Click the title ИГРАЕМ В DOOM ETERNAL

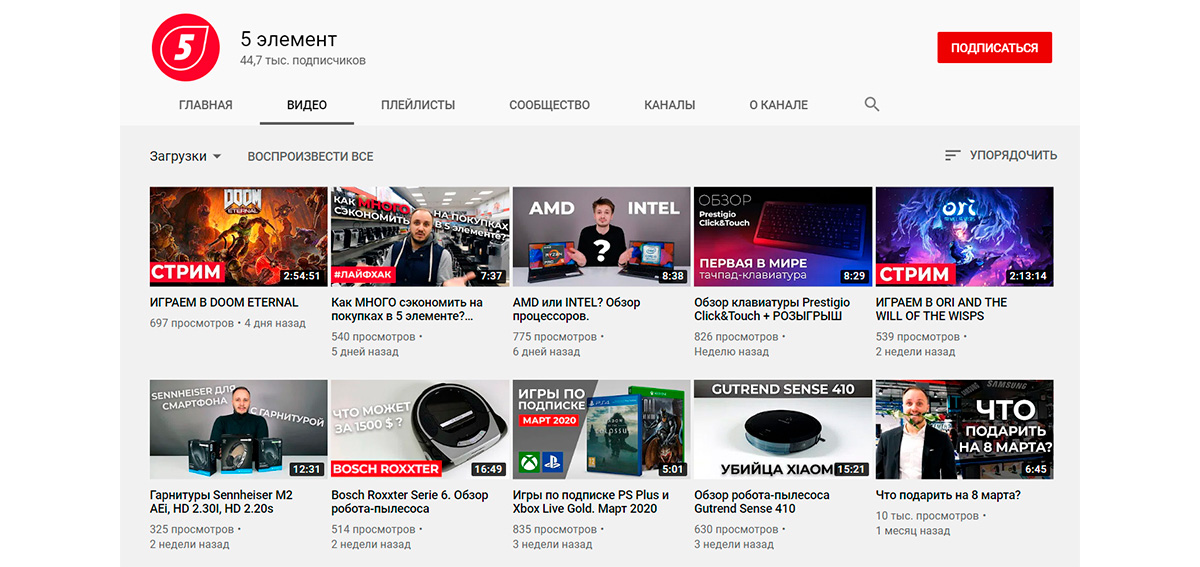click(224, 303)
